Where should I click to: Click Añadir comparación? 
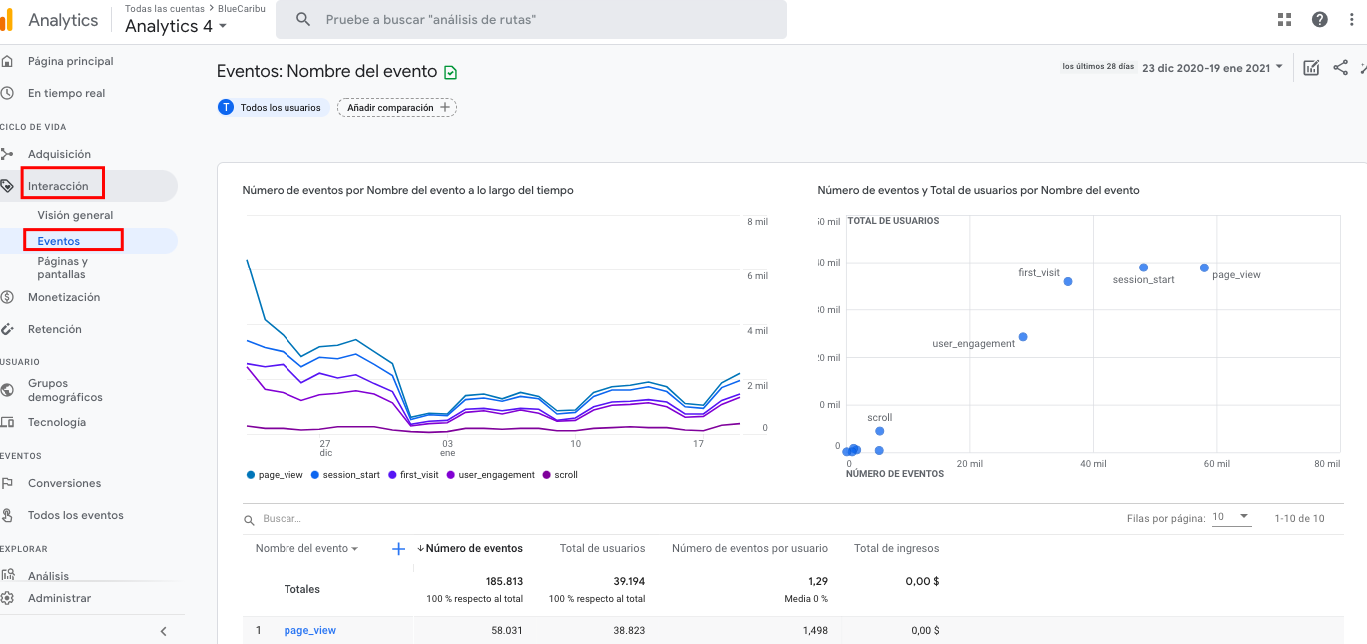coord(396,106)
